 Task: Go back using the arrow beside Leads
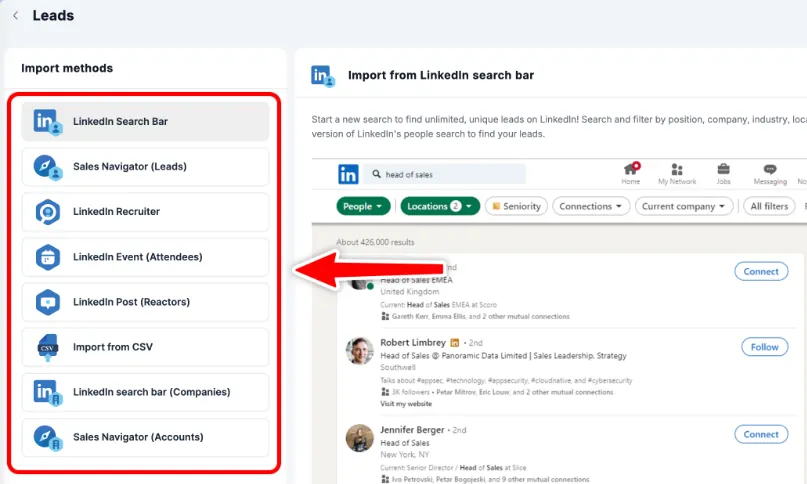(15, 15)
